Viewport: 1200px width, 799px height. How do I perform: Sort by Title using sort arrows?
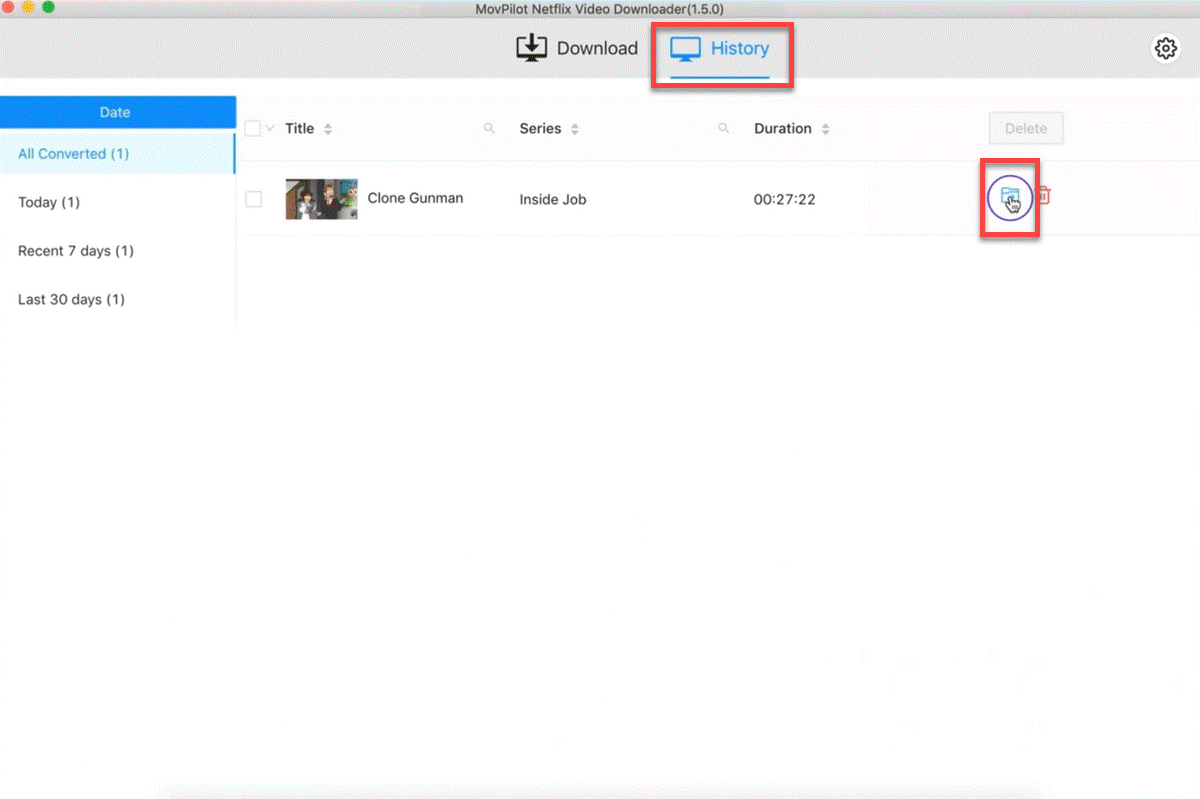pyautogui.click(x=328, y=129)
